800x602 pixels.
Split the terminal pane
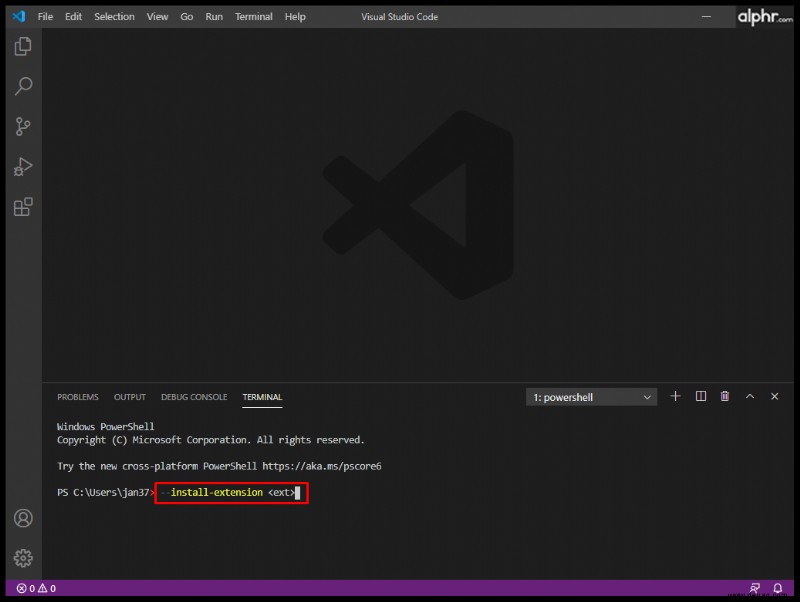point(701,396)
